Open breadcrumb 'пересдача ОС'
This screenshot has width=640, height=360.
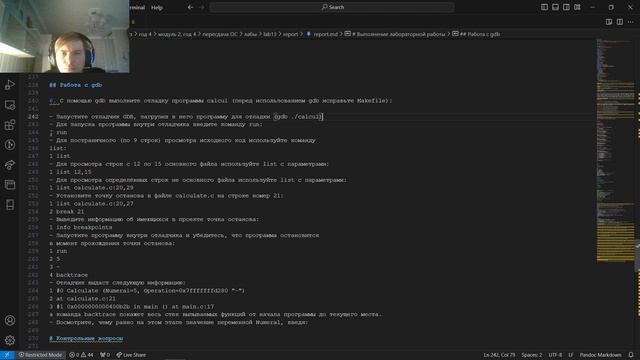coord(220,34)
